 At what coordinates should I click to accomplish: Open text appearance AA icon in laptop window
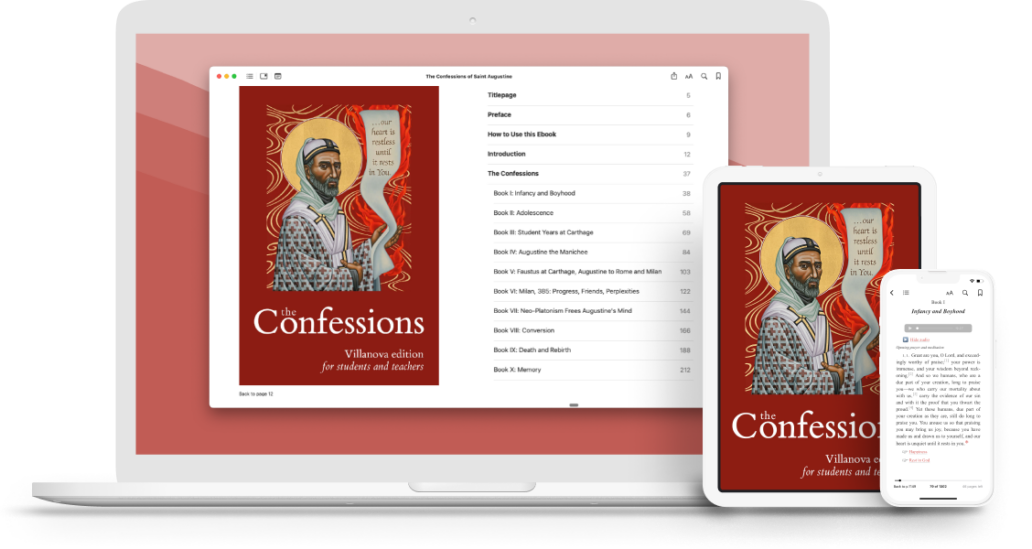pos(688,76)
